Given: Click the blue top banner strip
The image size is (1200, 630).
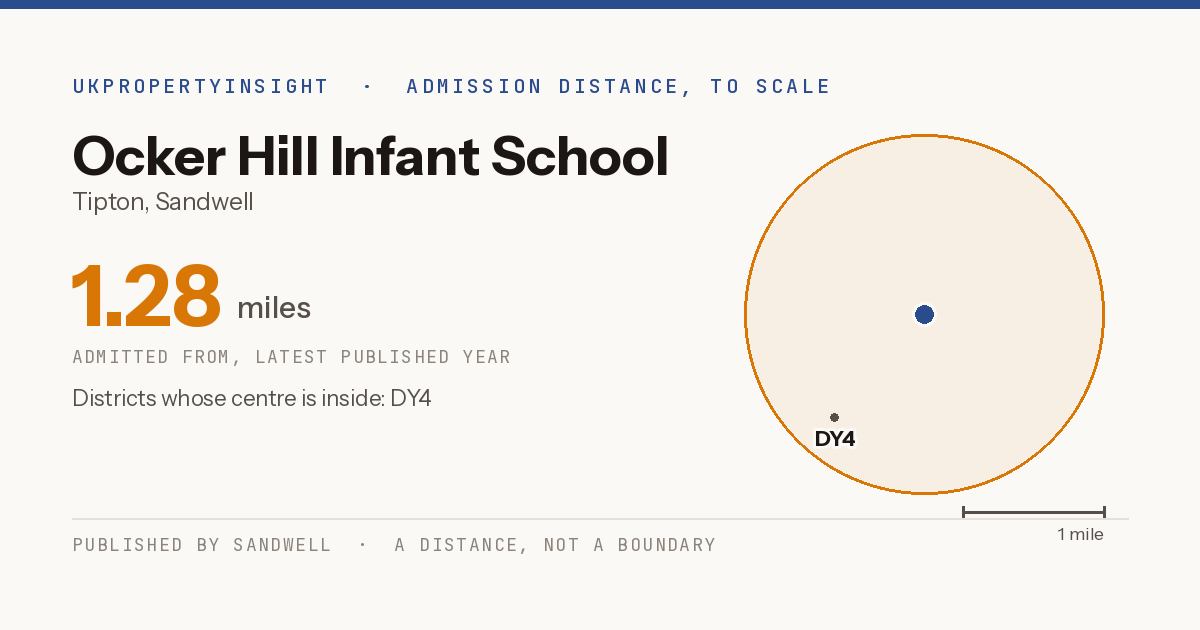Looking at the screenshot, I should click(600, 4).
